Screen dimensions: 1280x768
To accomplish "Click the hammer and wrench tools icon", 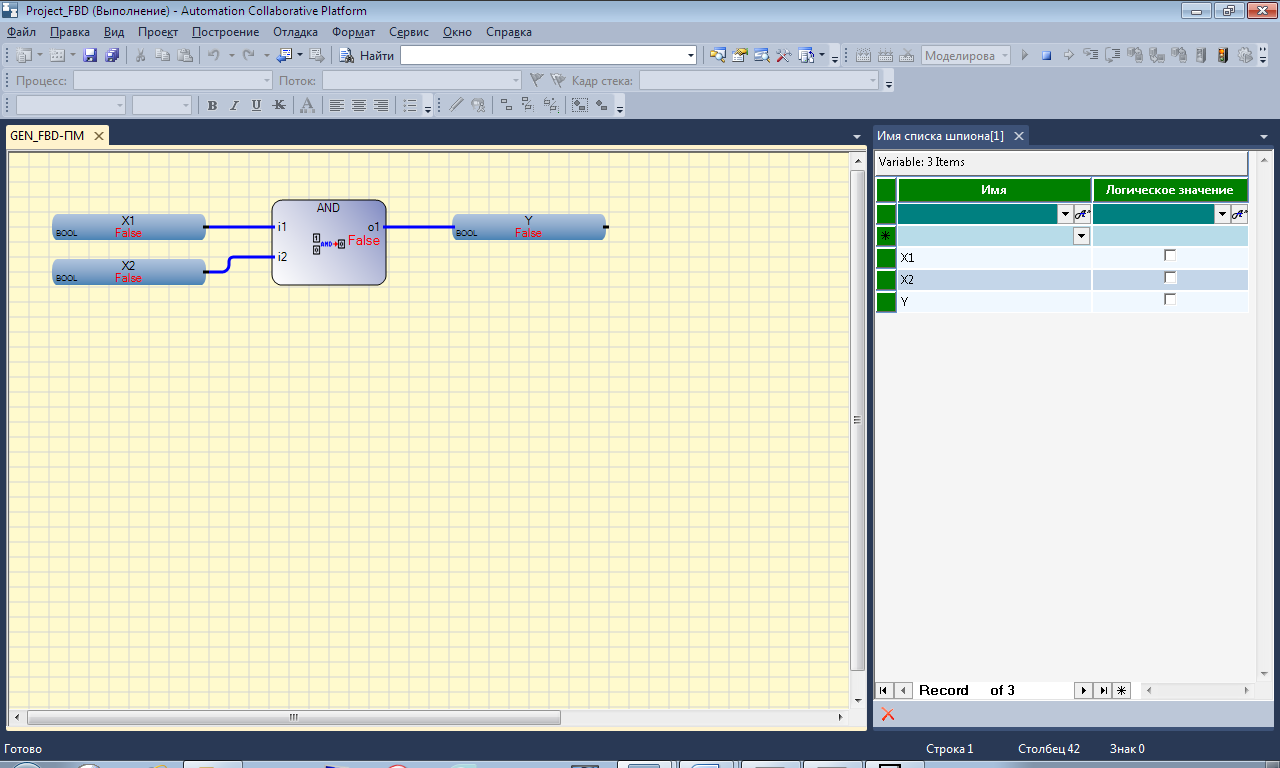I will pos(783,55).
